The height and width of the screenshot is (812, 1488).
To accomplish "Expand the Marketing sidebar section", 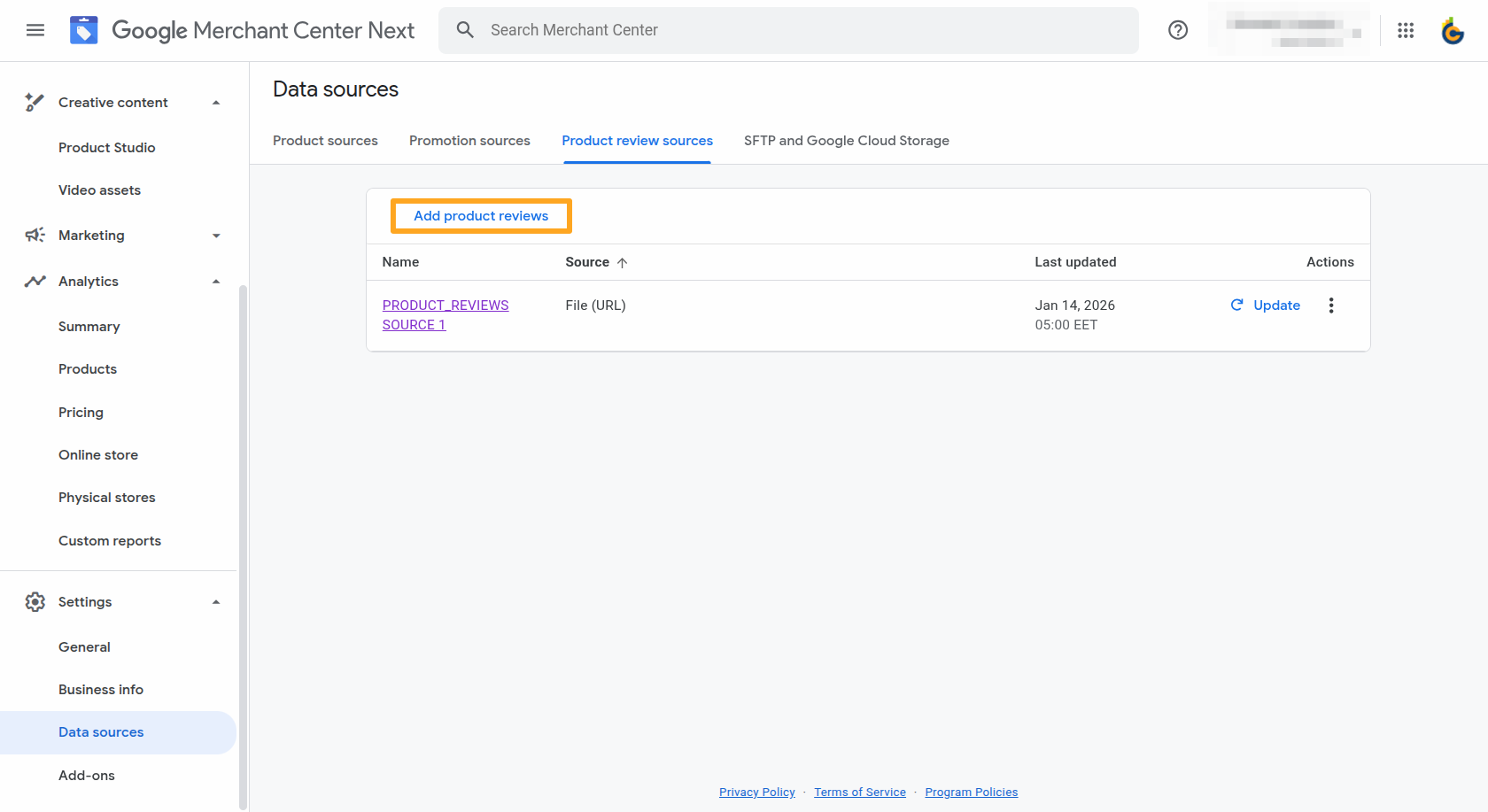I will [215, 235].
